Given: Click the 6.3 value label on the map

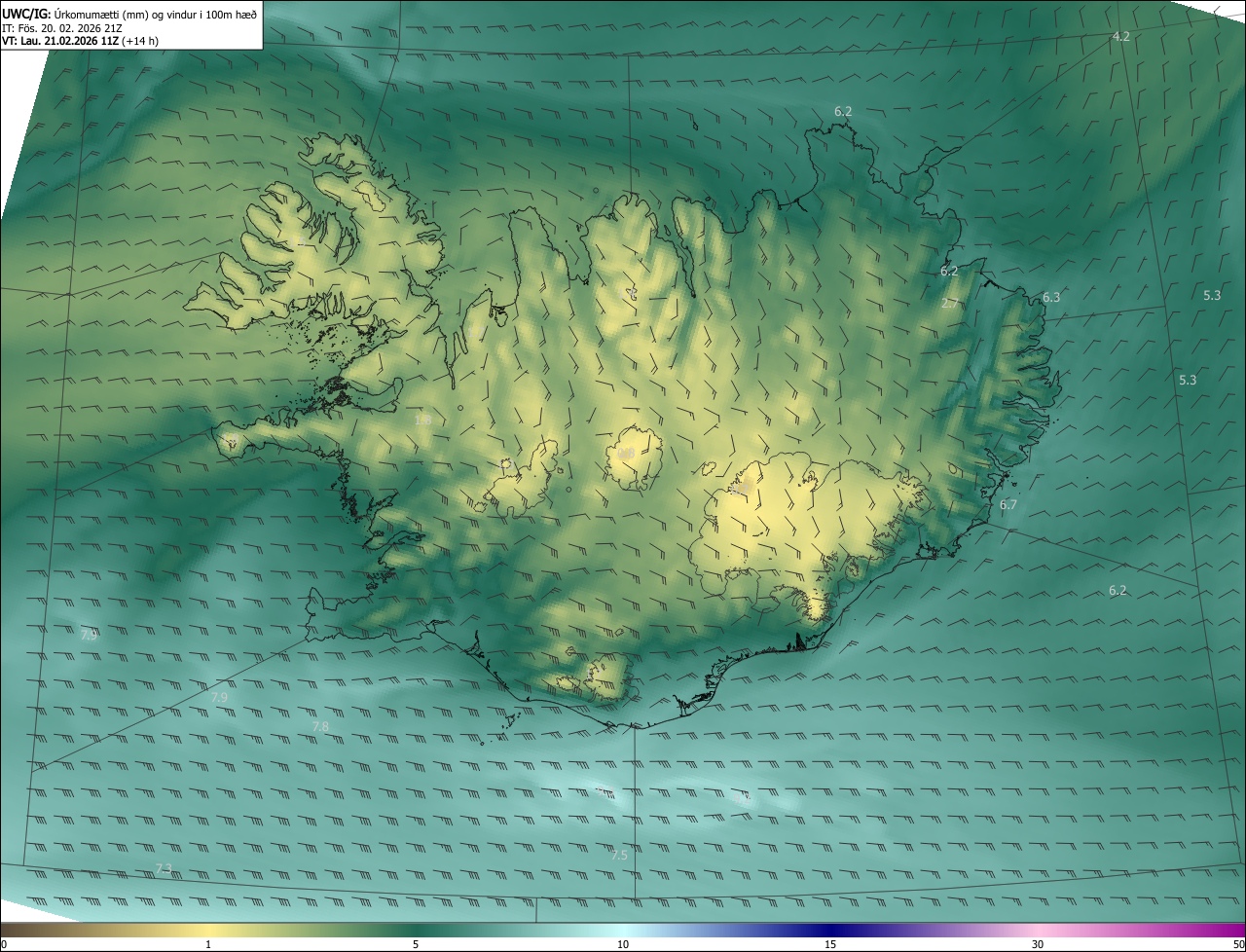Looking at the screenshot, I should tap(1051, 297).
